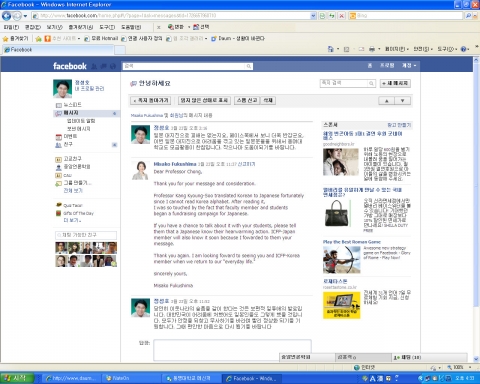This screenshot has height=384, width=480.
Task: Open the 보기(V) menu
Action: 54,27
